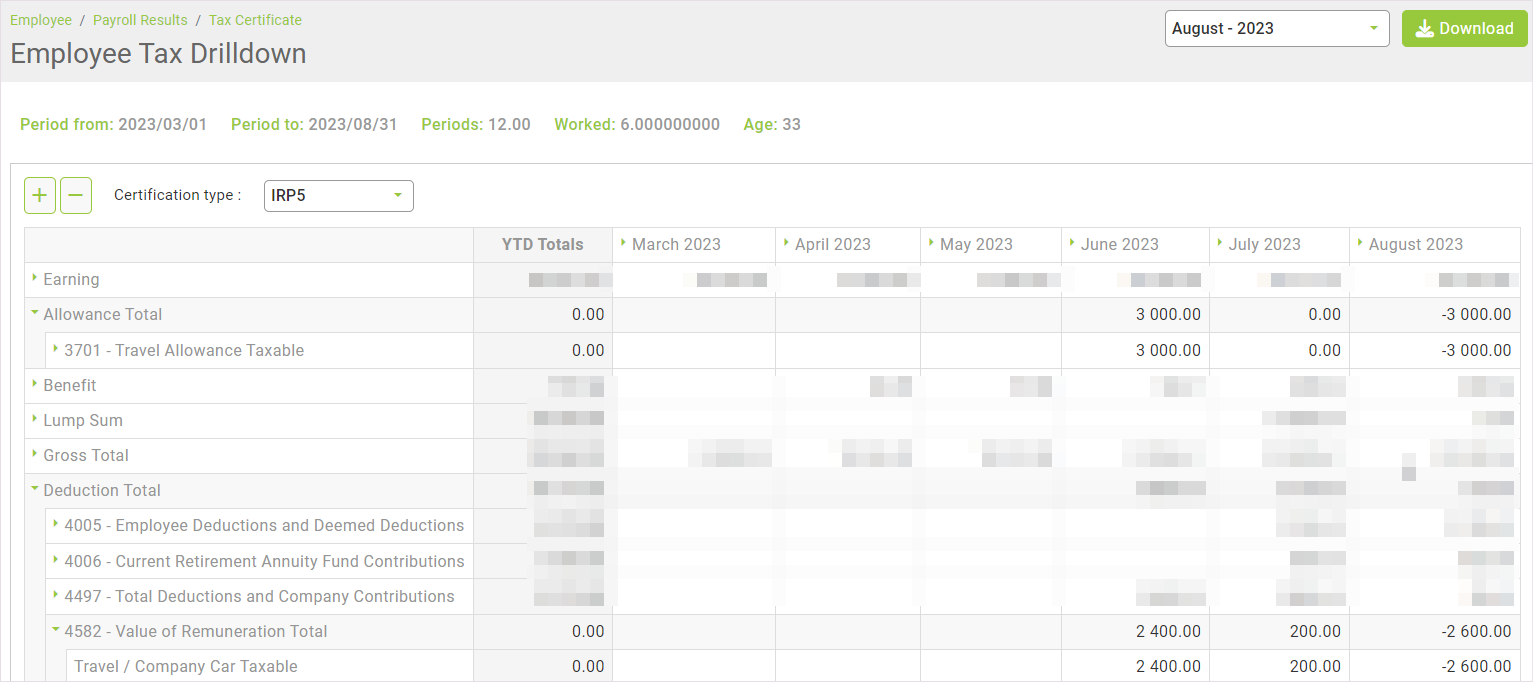Expand the May 2023 column header
Image resolution: width=1533 pixels, height=682 pixels.
pyautogui.click(x=932, y=243)
